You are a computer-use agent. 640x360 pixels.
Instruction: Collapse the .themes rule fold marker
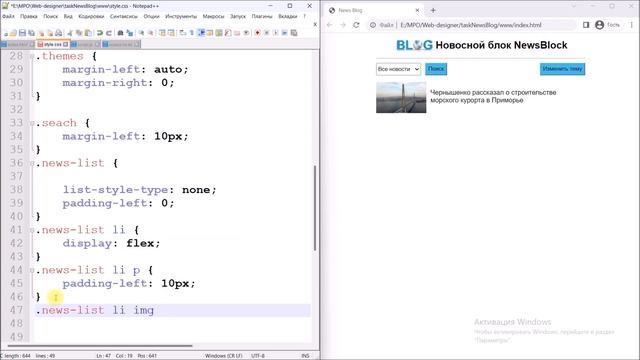31,56
